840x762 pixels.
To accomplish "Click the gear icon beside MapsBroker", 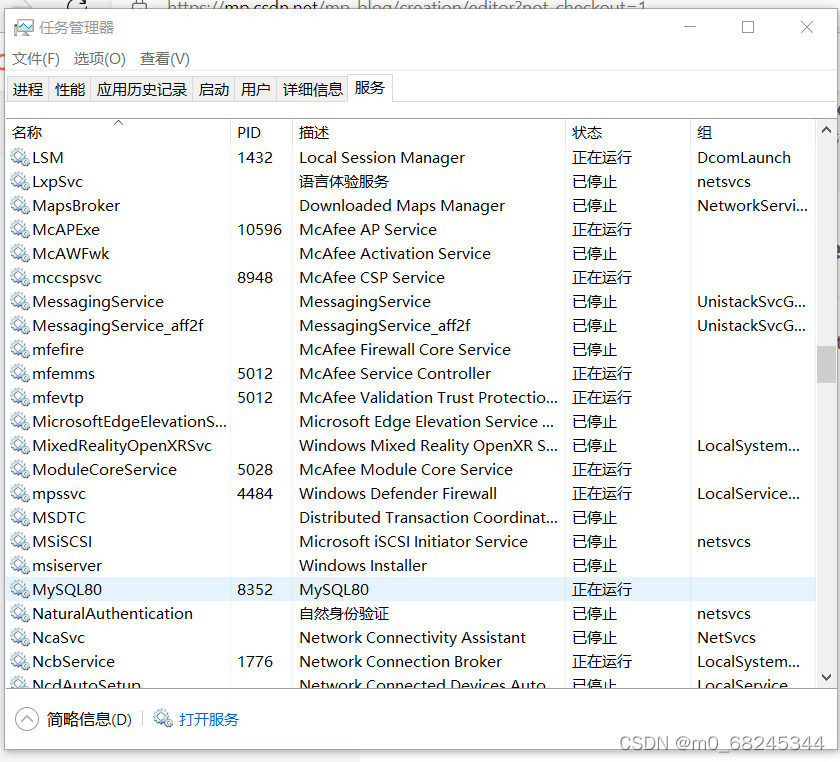I will pyautogui.click(x=20, y=205).
